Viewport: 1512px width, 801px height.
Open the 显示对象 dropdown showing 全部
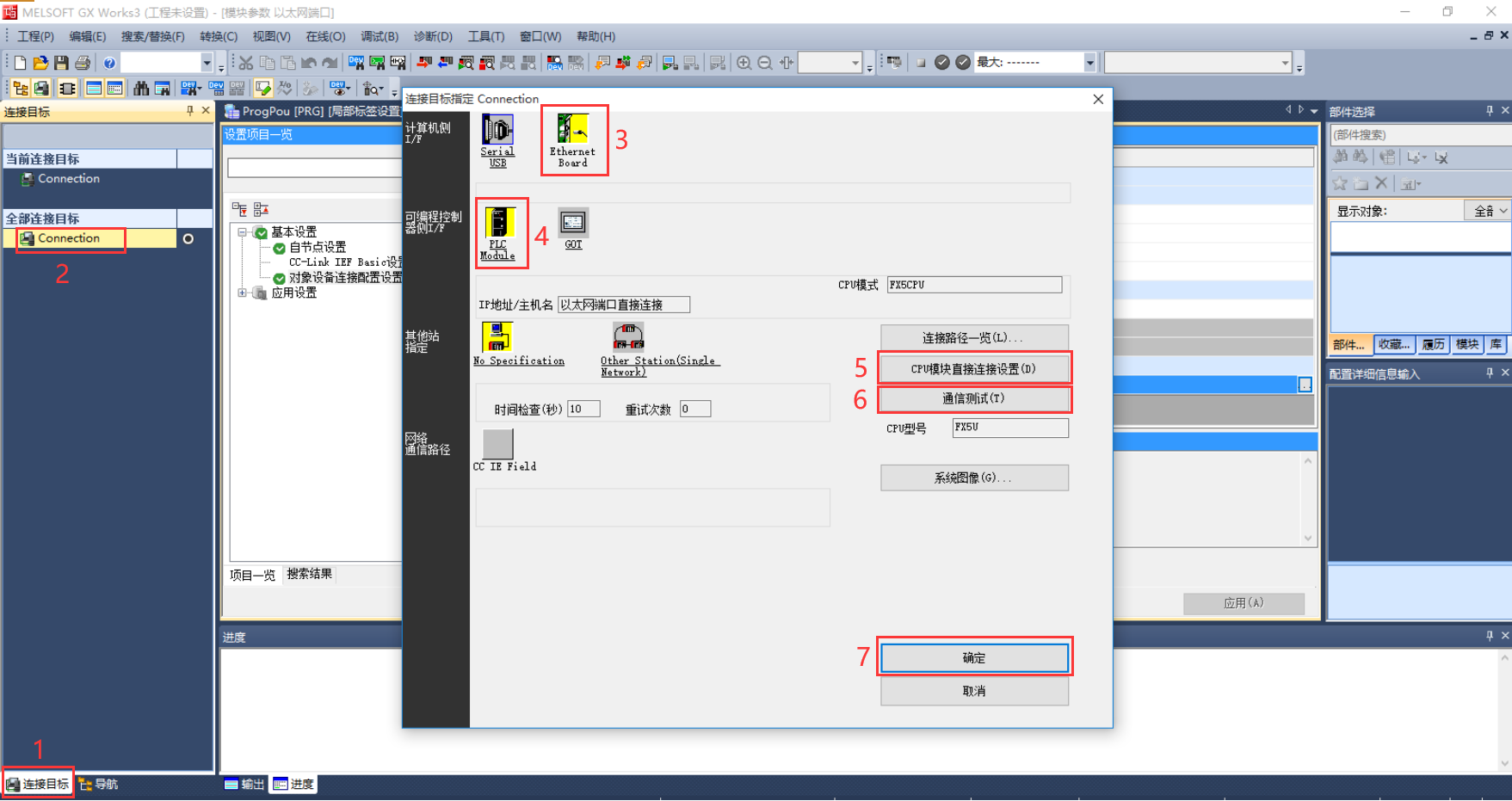coord(1488,210)
